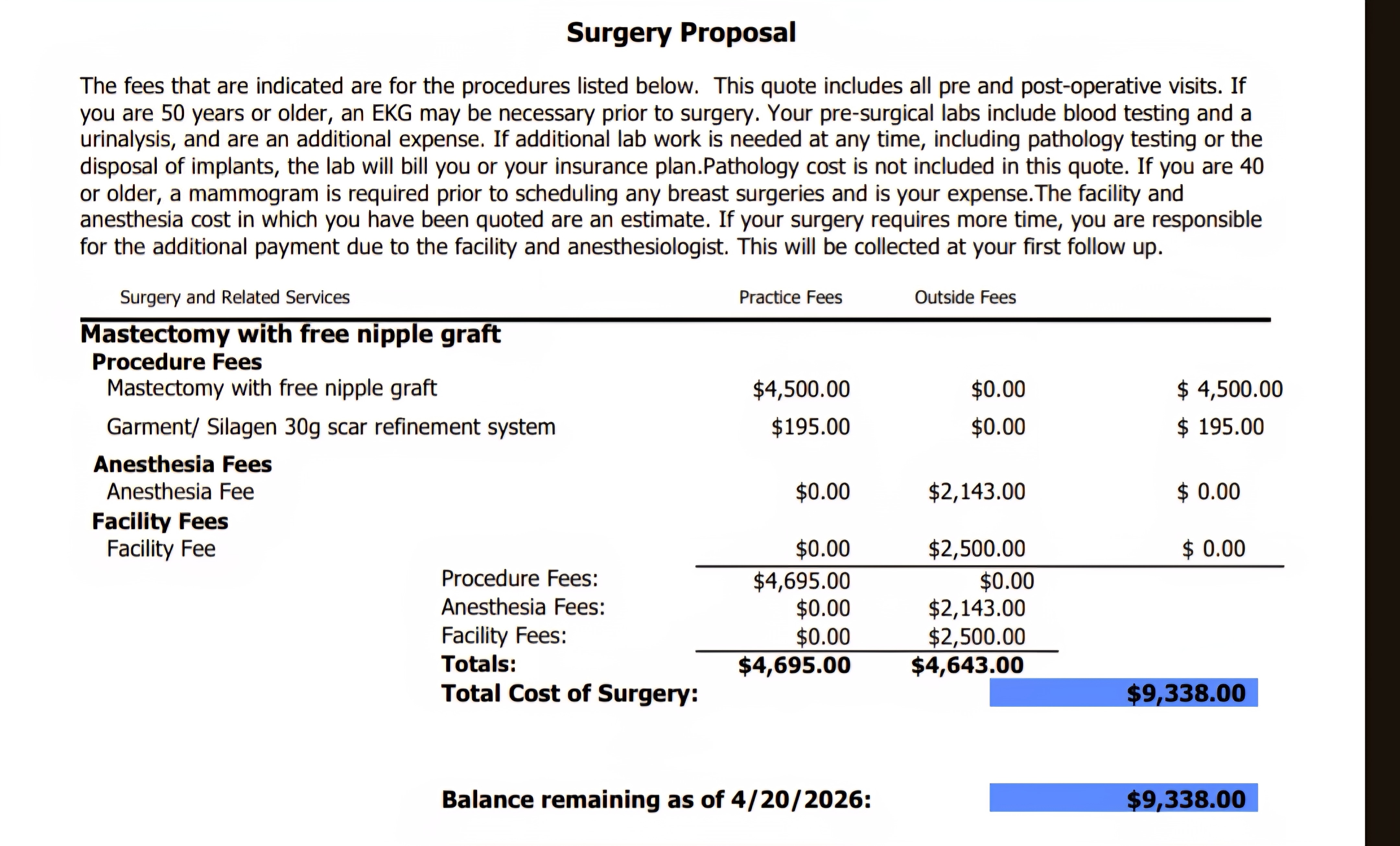Click the Totals: label
Viewport: 1400px width, 846px height.
pyautogui.click(x=478, y=664)
